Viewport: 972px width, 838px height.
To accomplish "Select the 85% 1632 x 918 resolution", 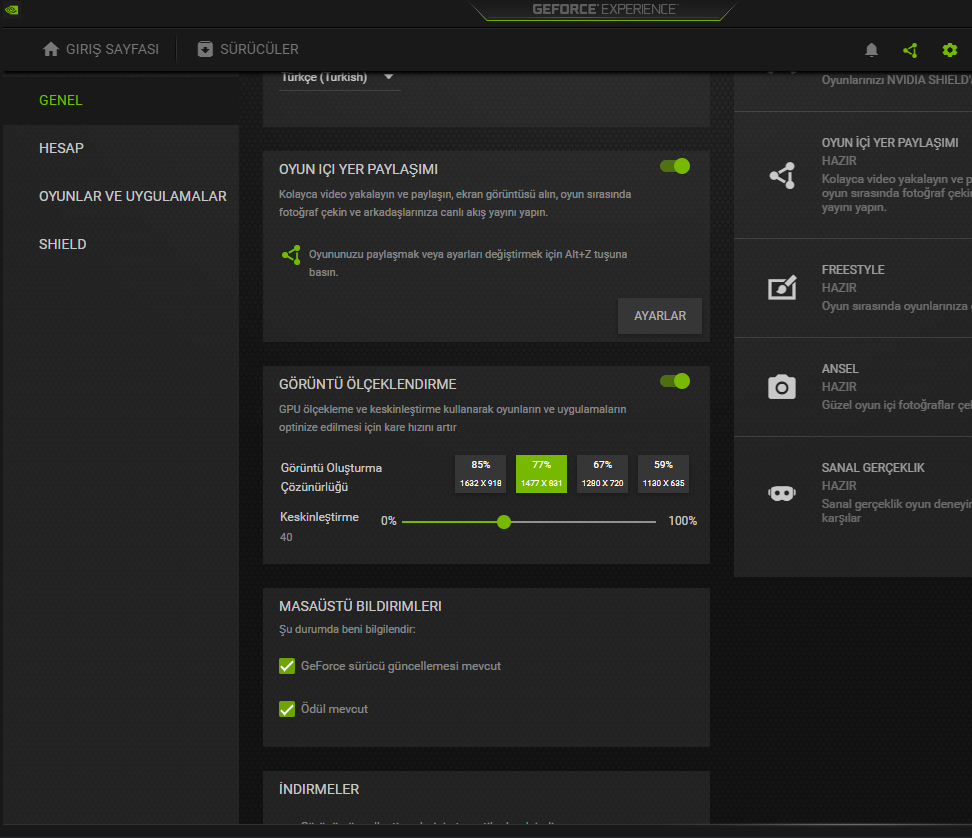I will click(480, 474).
